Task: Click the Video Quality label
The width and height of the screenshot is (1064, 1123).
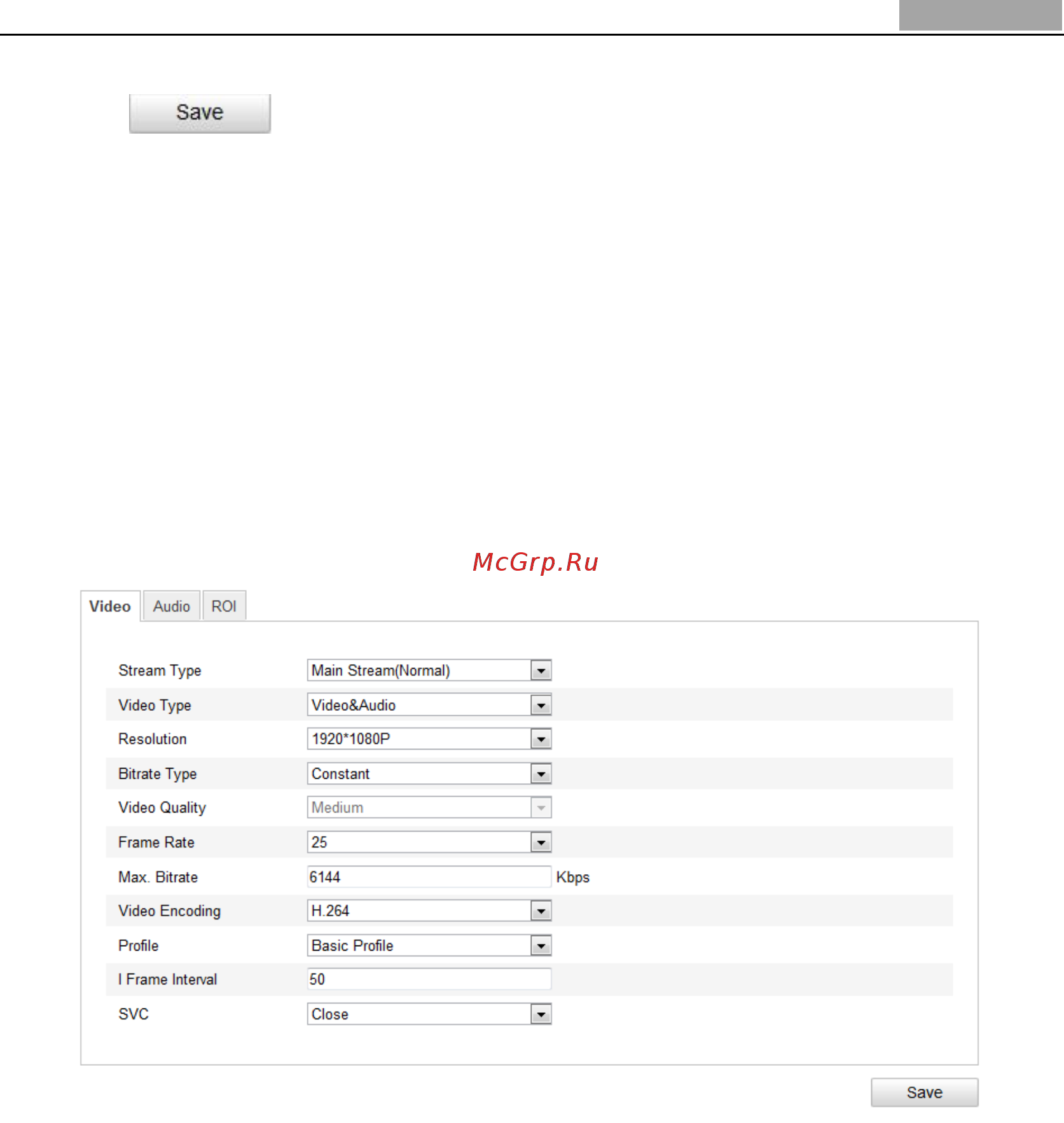Action: tap(162, 807)
